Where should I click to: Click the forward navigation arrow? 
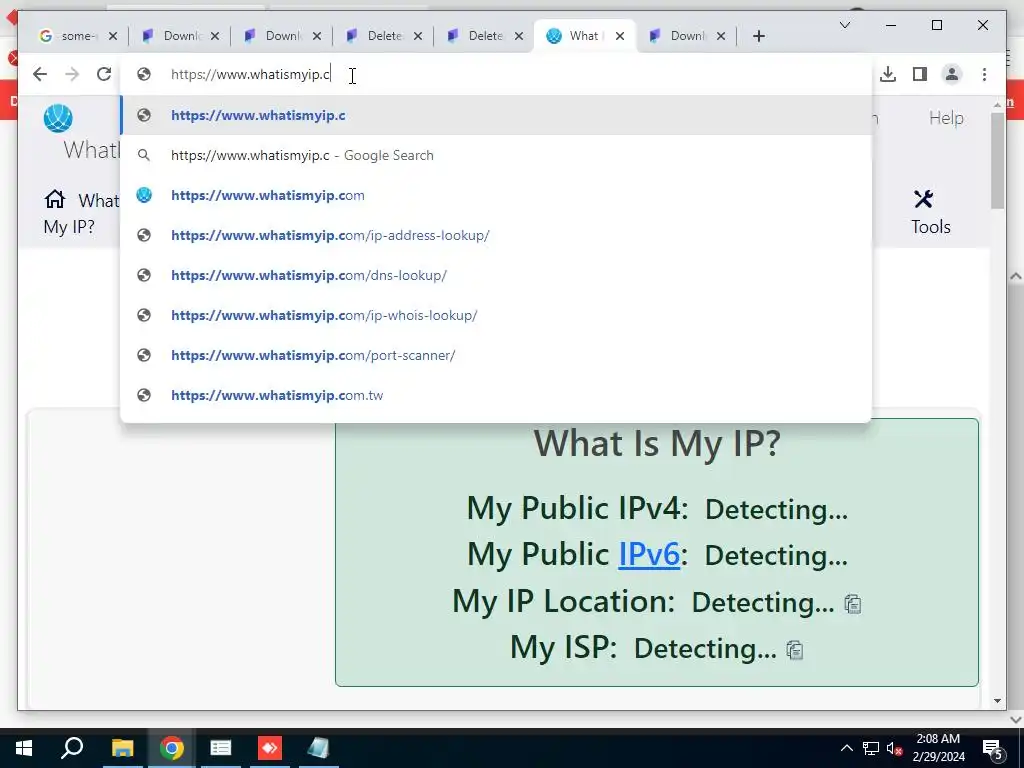click(72, 74)
